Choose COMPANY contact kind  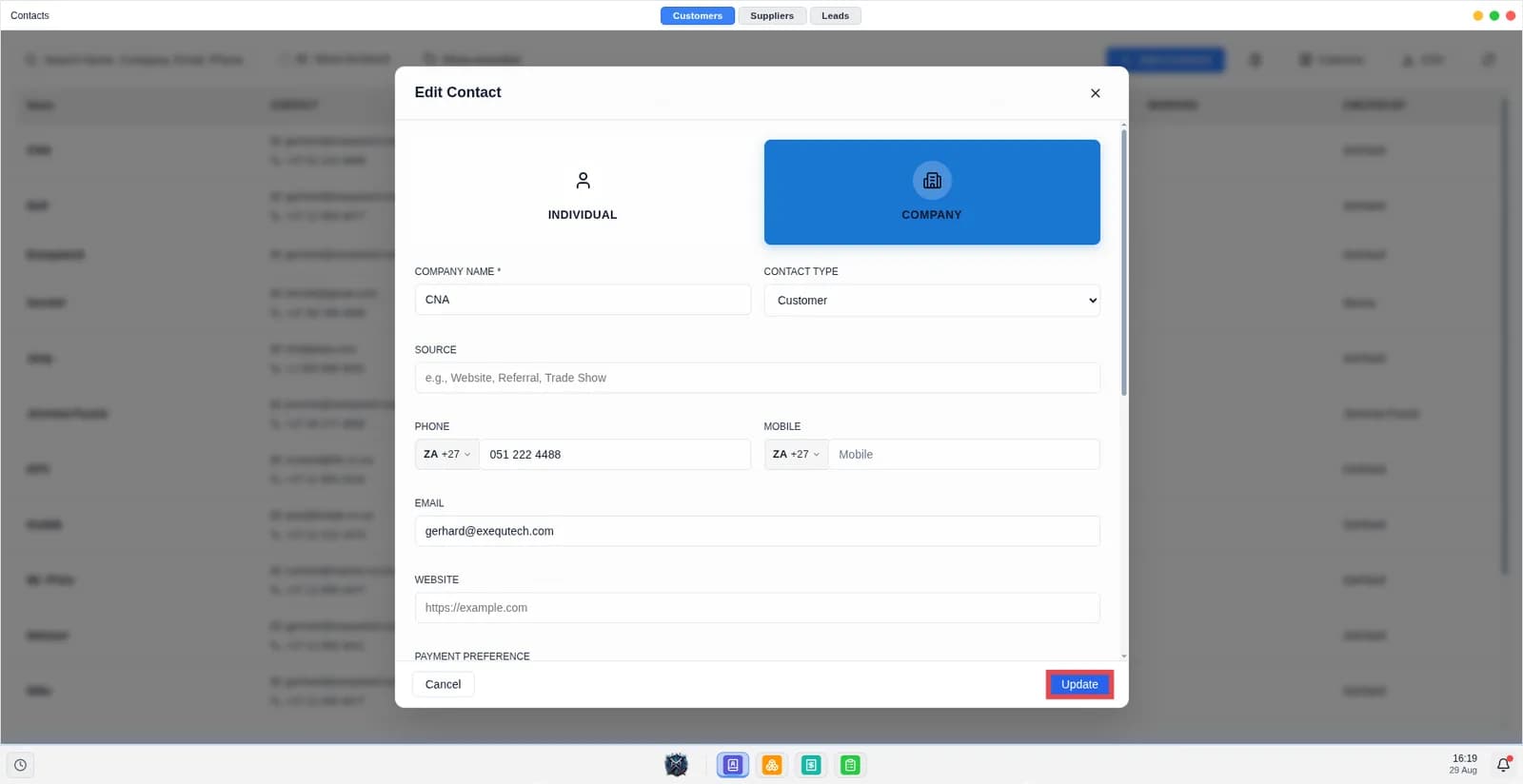(932, 192)
